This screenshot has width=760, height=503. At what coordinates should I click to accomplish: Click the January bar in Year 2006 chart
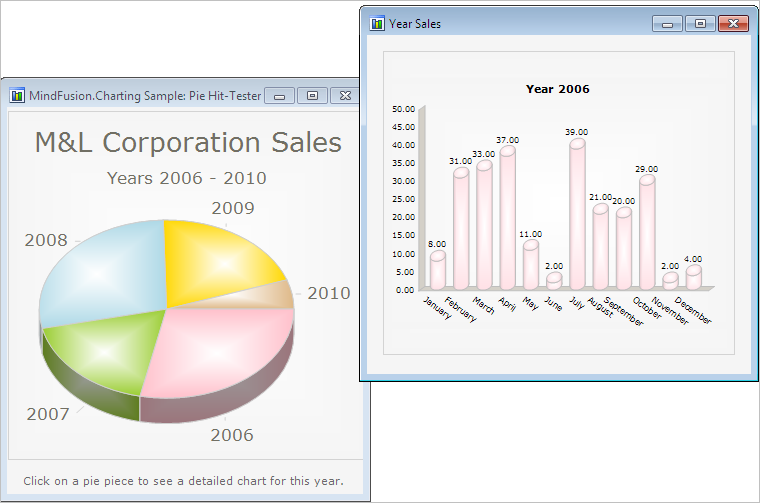438,270
